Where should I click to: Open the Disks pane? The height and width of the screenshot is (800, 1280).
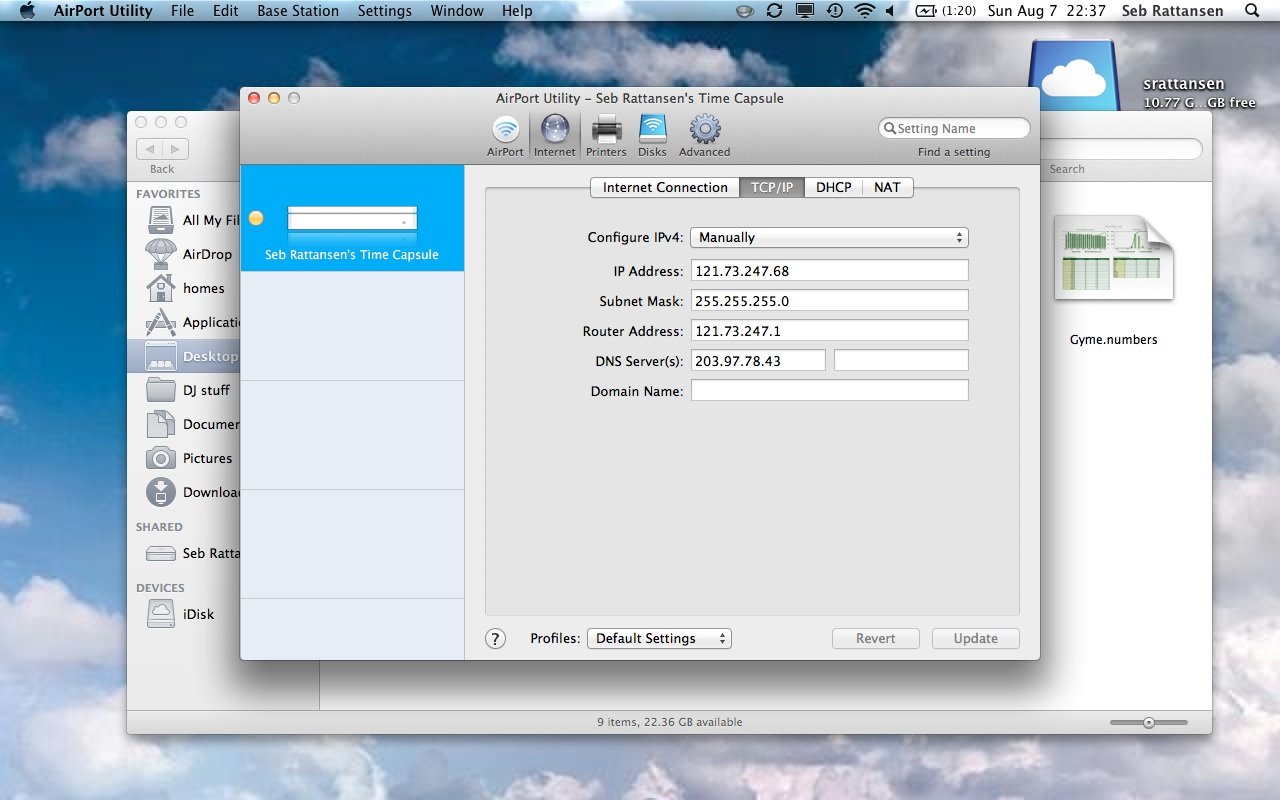(x=652, y=136)
